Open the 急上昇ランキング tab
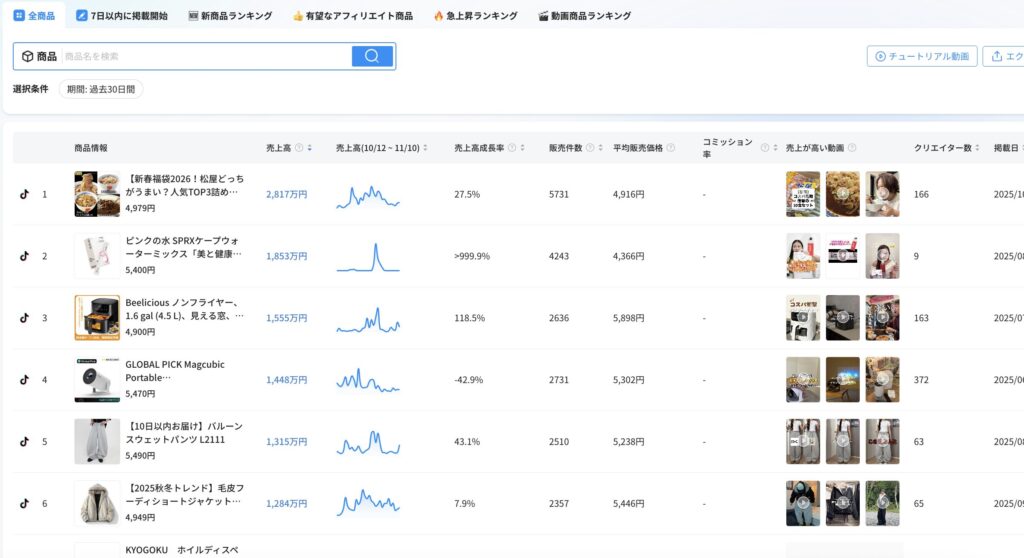Viewport: 1024px width, 558px height. 475,16
